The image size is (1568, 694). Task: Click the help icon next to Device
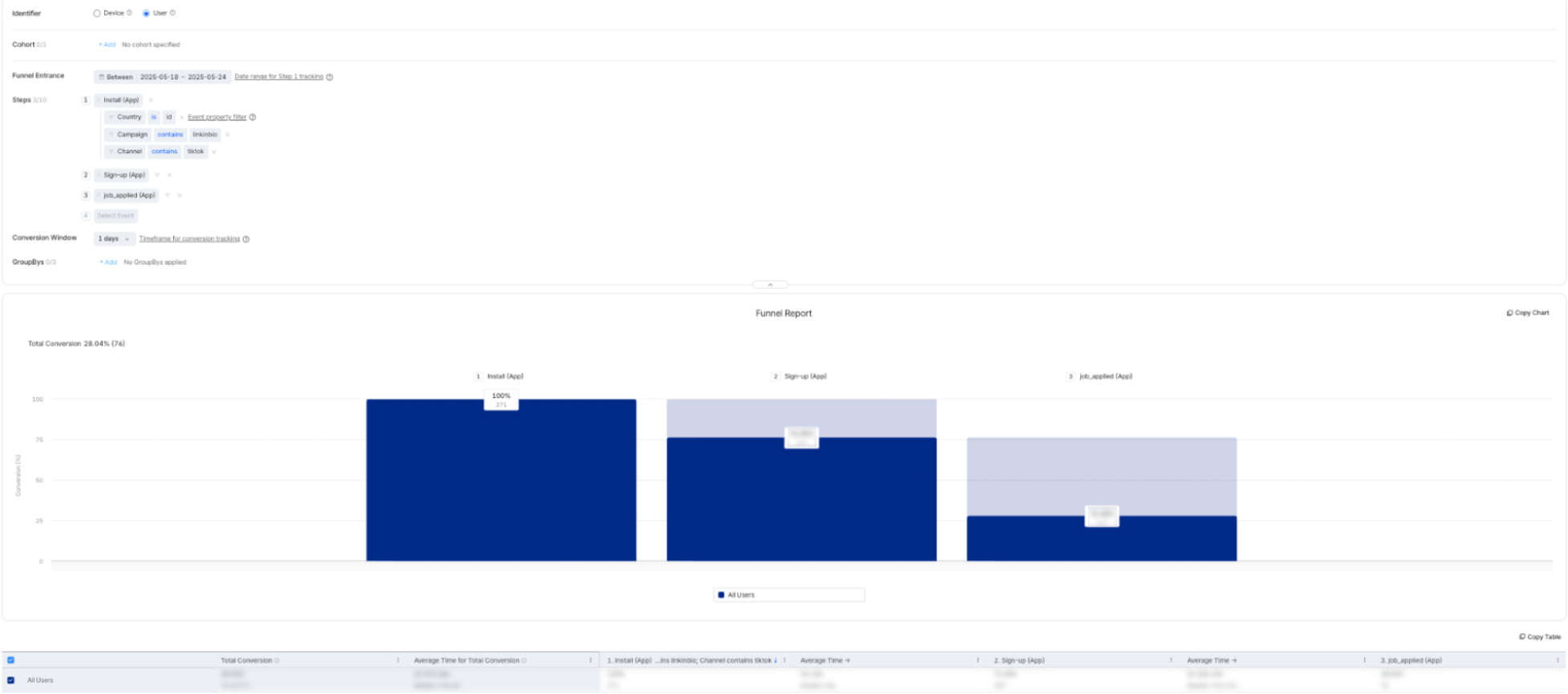(x=130, y=13)
